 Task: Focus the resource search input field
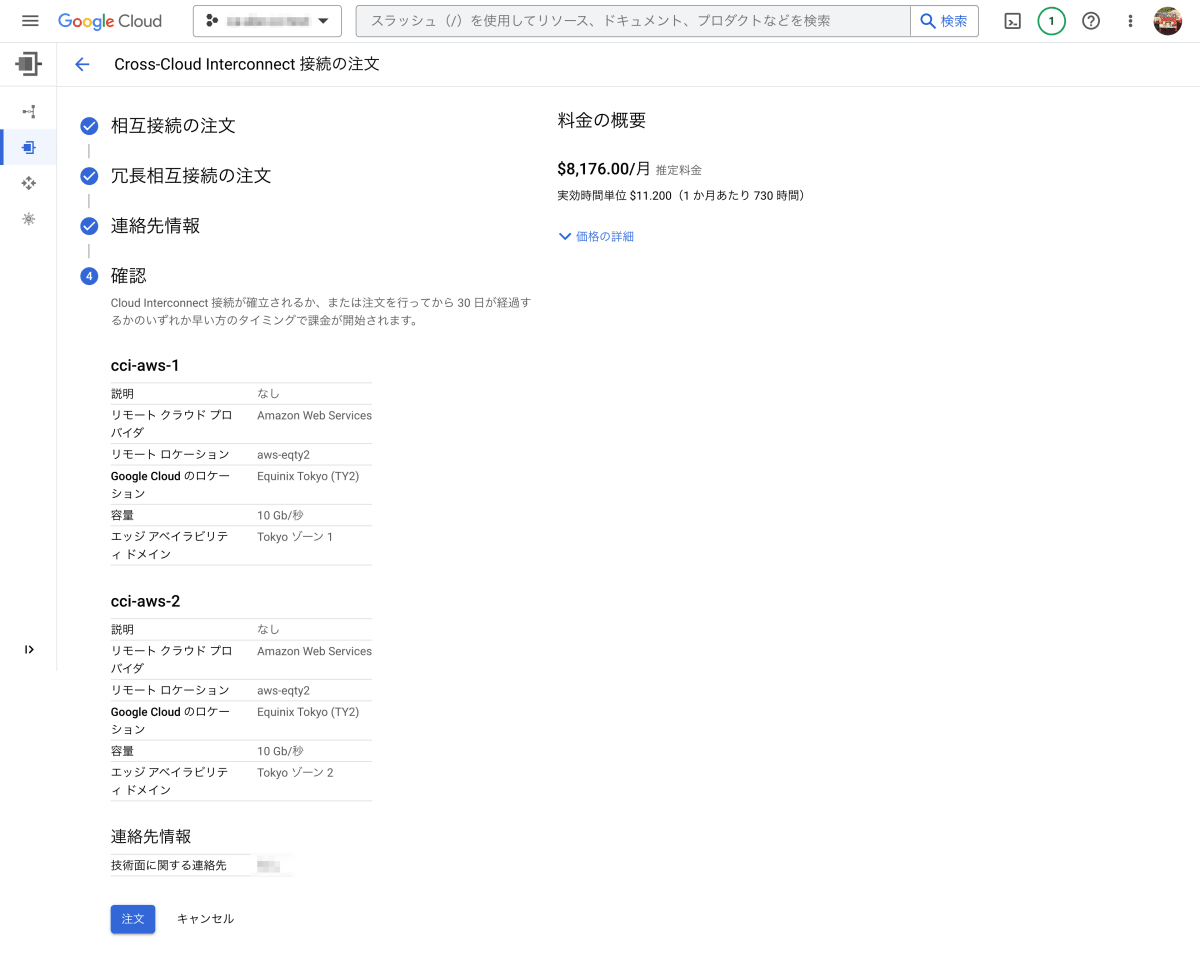633,21
